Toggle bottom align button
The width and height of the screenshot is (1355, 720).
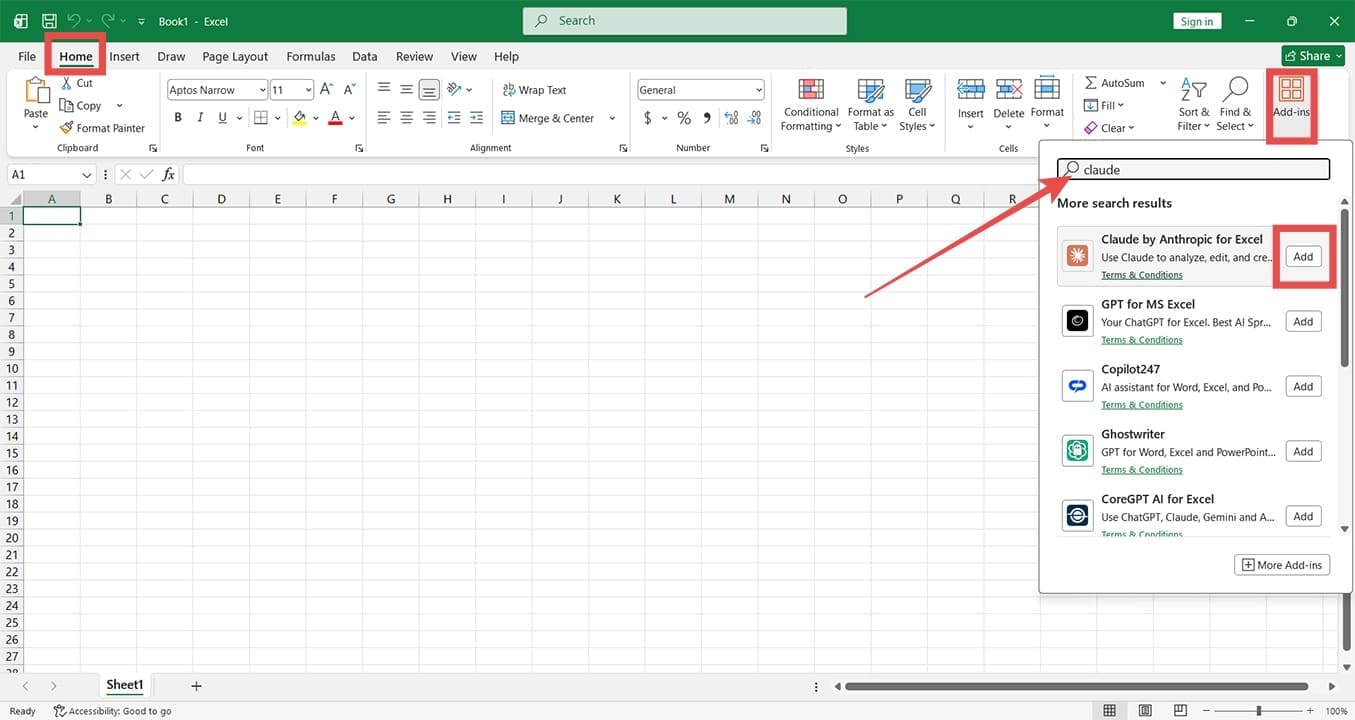(x=429, y=90)
